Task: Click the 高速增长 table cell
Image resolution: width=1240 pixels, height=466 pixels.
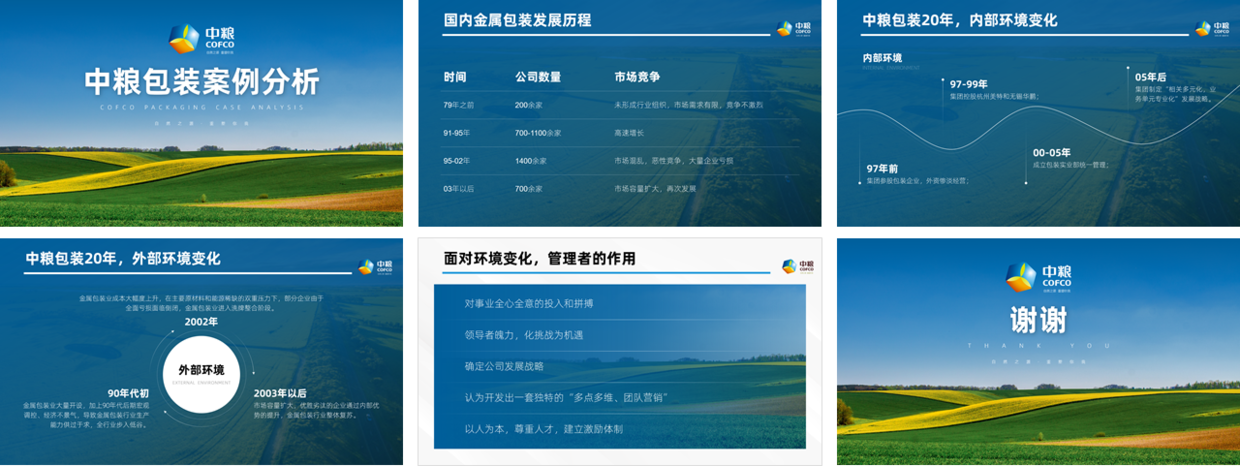Action: [629, 132]
